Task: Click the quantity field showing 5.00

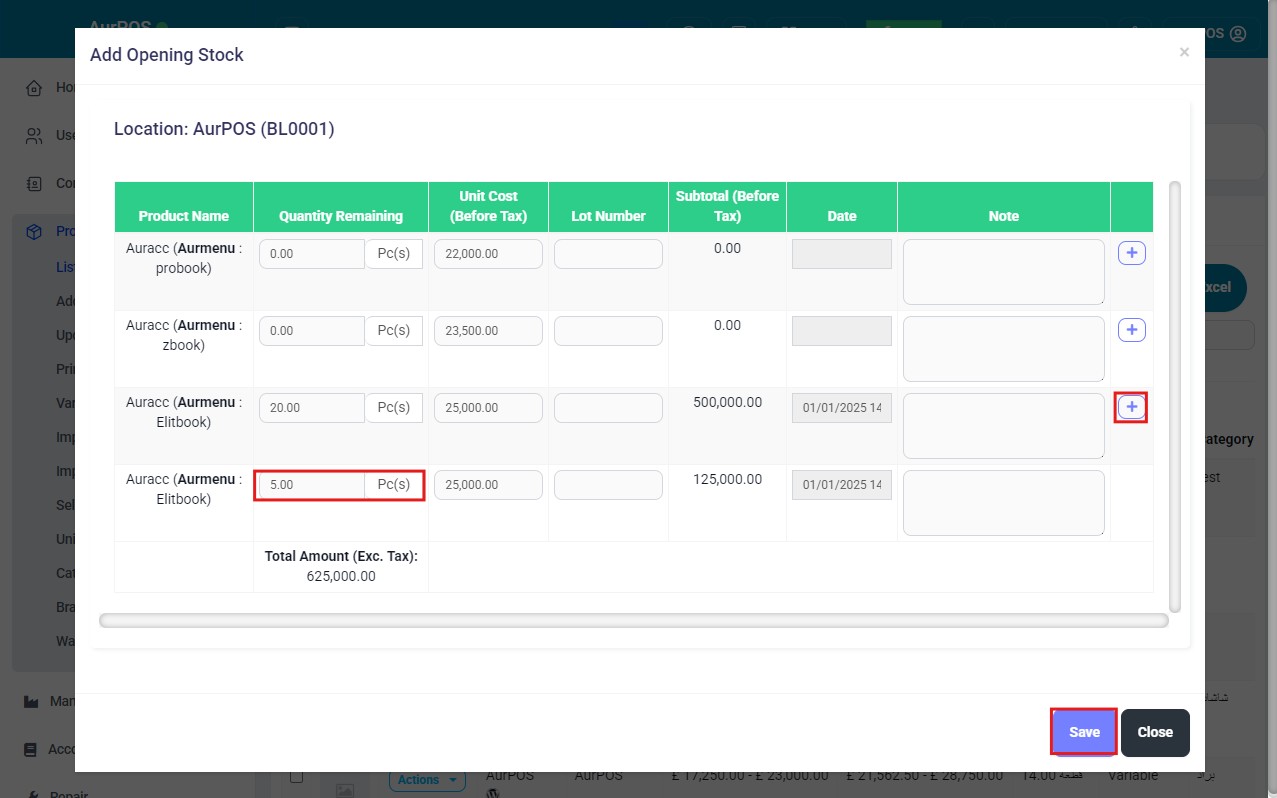Action: coord(312,485)
